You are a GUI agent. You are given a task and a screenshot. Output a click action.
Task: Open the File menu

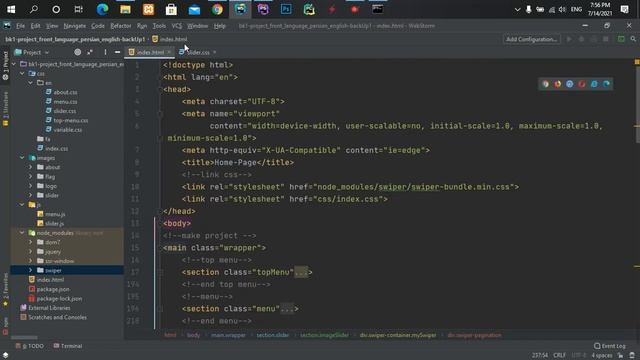(20, 26)
